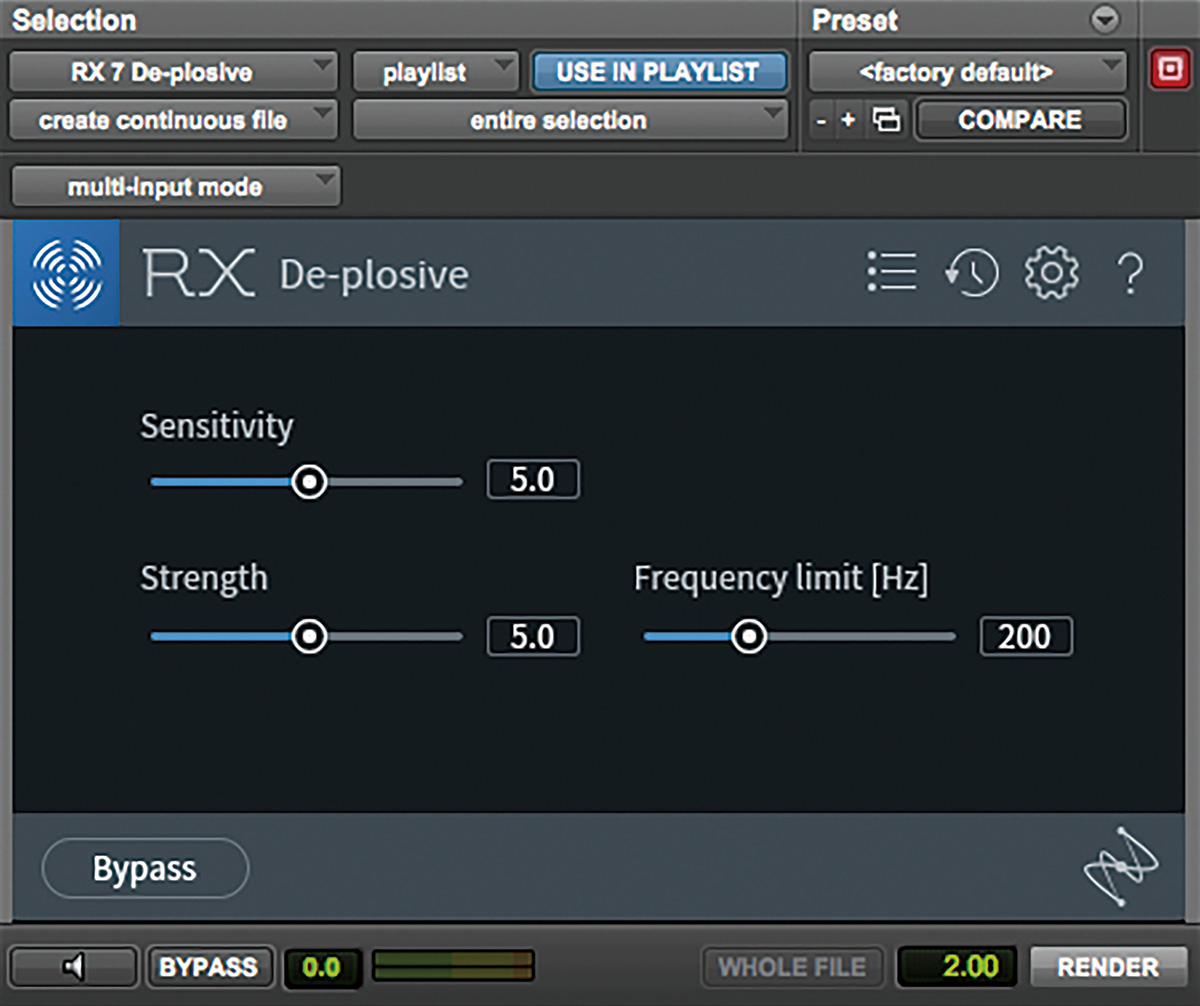Select previous preset with the minus button

coord(821,120)
